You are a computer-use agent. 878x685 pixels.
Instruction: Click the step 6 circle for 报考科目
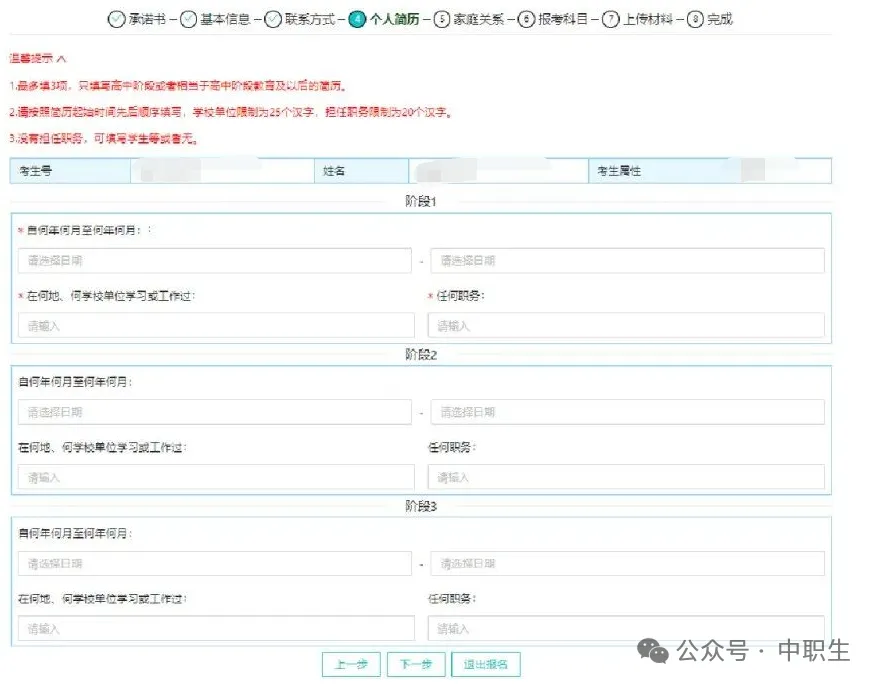(526, 20)
